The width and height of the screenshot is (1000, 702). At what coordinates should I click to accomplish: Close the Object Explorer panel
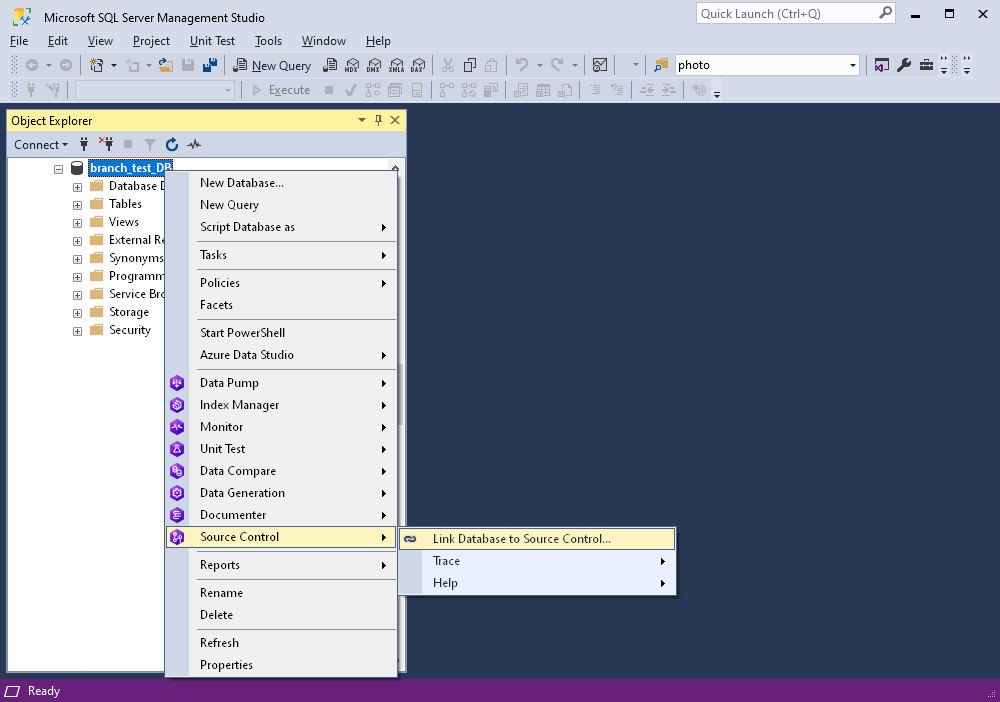click(x=395, y=121)
